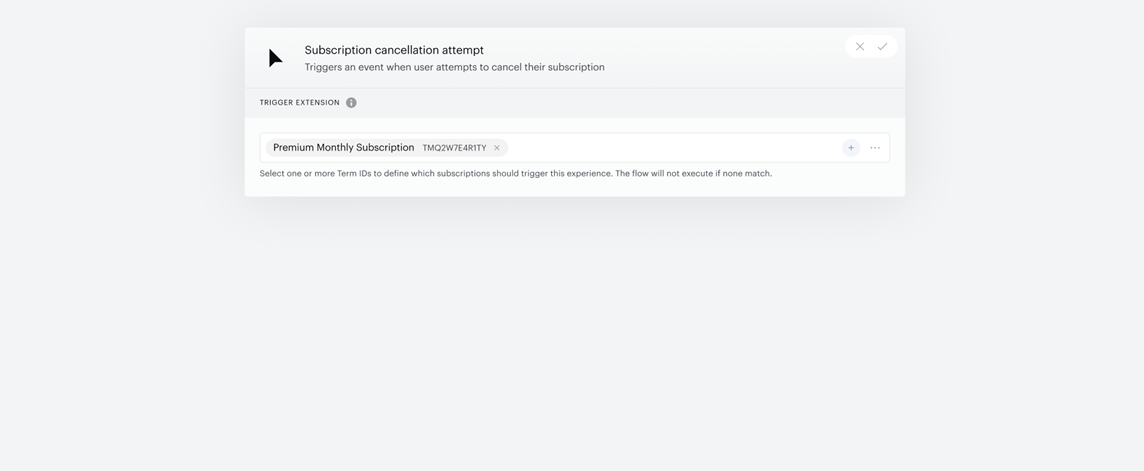This screenshot has height=471, width=1144.
Task: Click the Subscription cancellation attempt title
Action: tap(394, 50)
